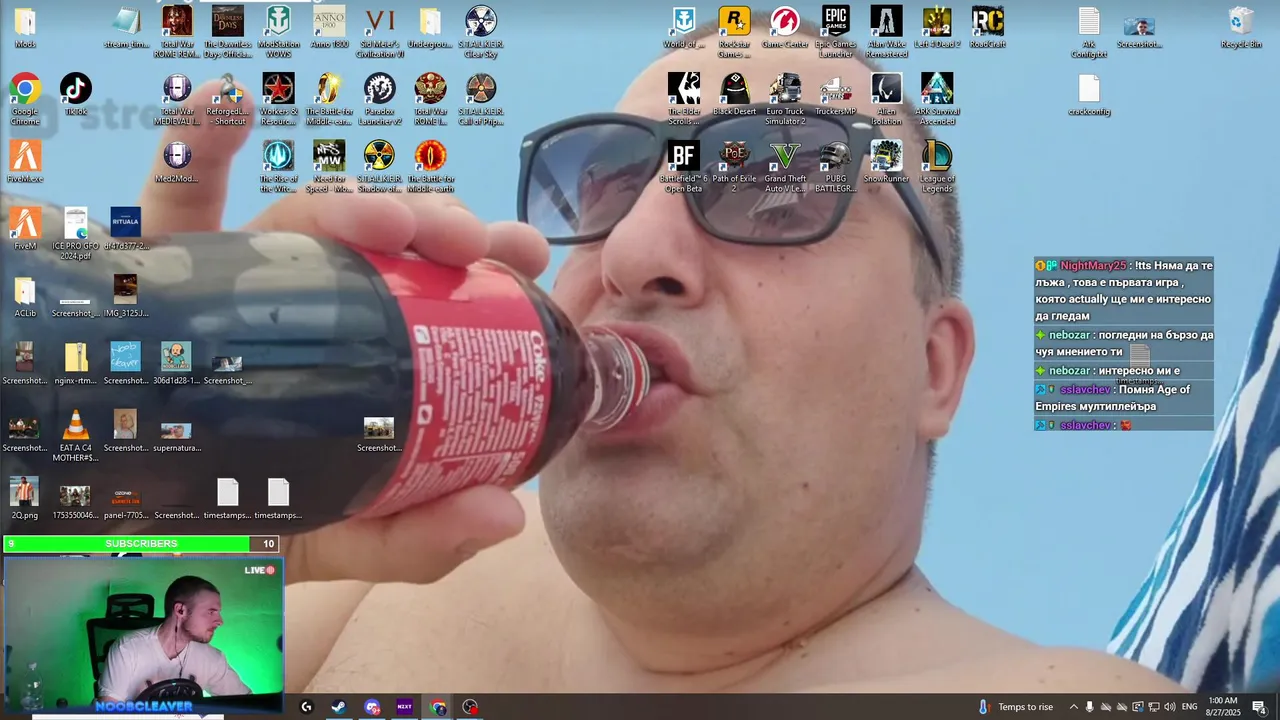Open the crackconfig file
Image resolution: width=1280 pixels, height=720 pixels.
[1089, 94]
